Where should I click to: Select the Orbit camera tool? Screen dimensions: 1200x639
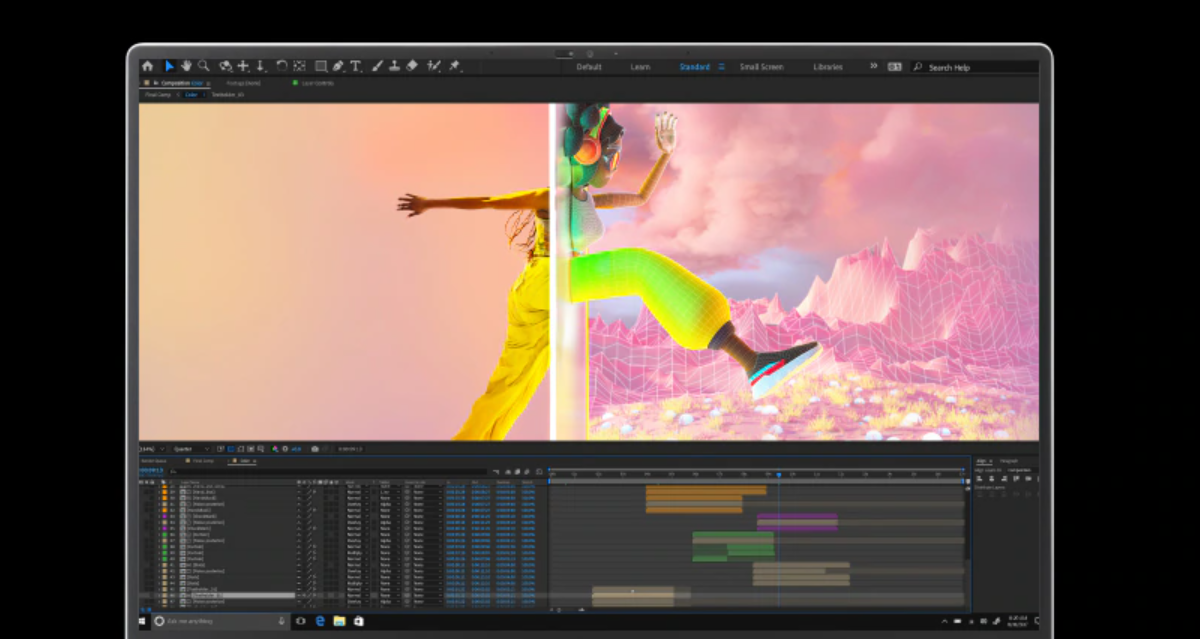tap(226, 66)
